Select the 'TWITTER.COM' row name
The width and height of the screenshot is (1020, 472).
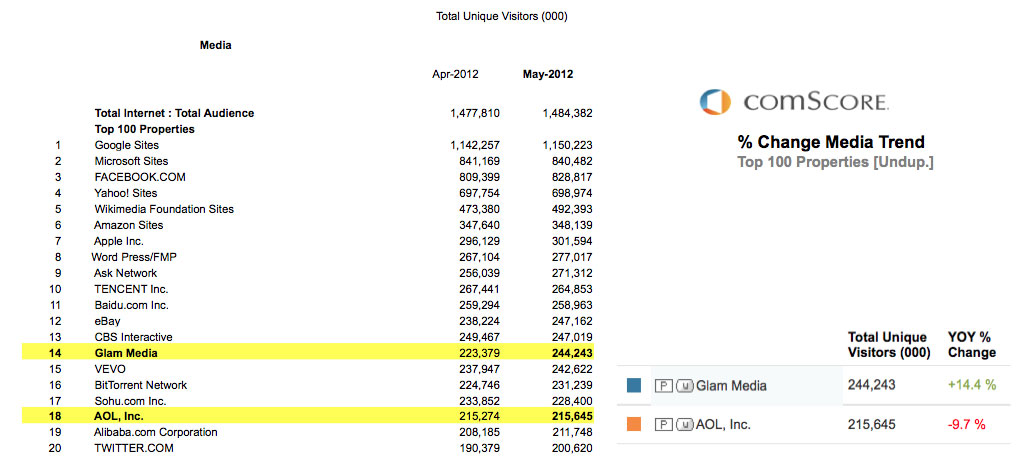(134, 448)
